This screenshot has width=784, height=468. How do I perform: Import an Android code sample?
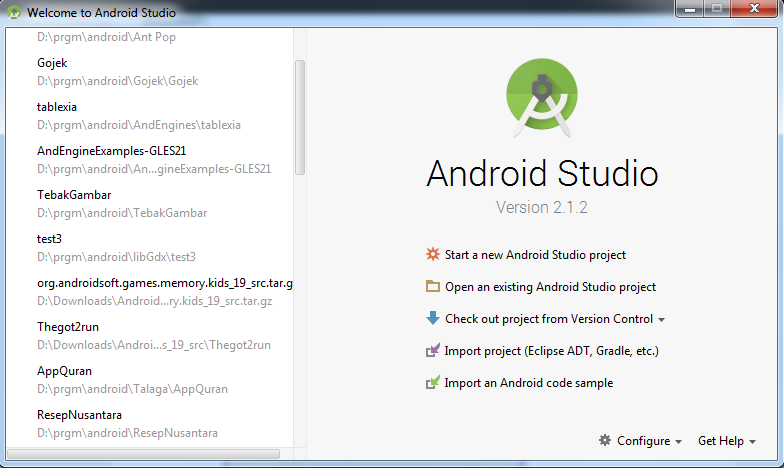point(528,383)
